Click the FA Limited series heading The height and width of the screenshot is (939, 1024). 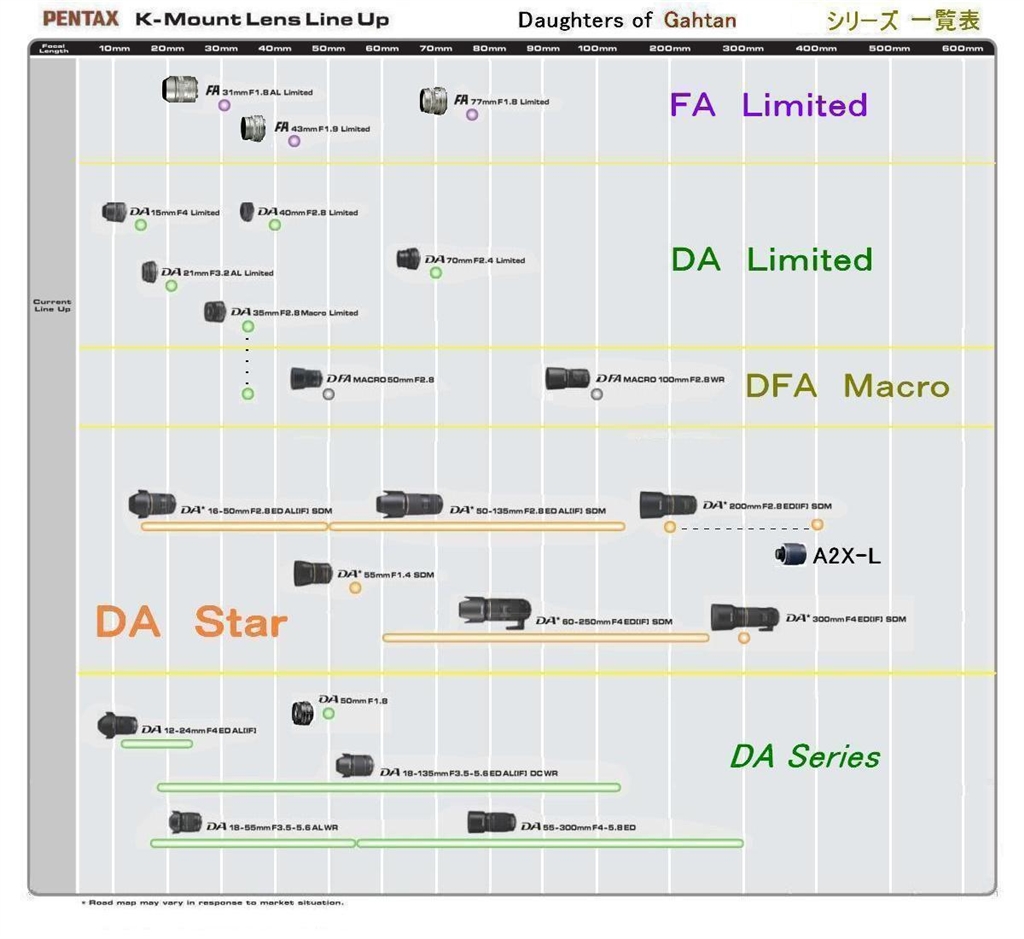point(769,105)
